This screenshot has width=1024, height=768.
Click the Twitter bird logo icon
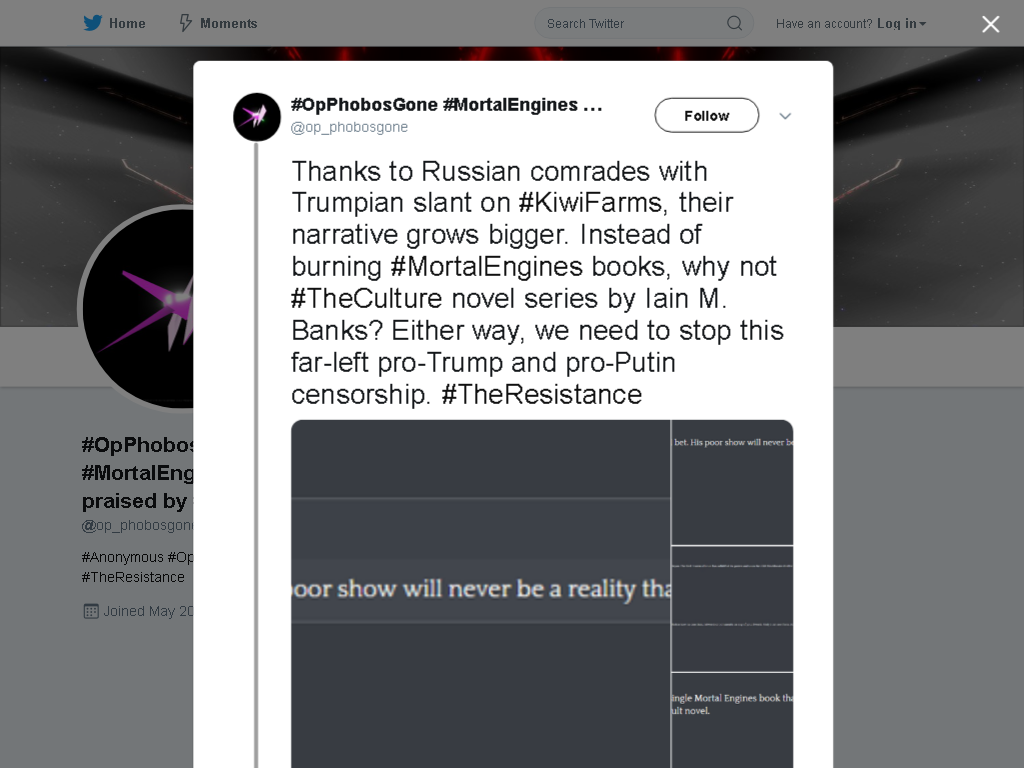[93, 23]
